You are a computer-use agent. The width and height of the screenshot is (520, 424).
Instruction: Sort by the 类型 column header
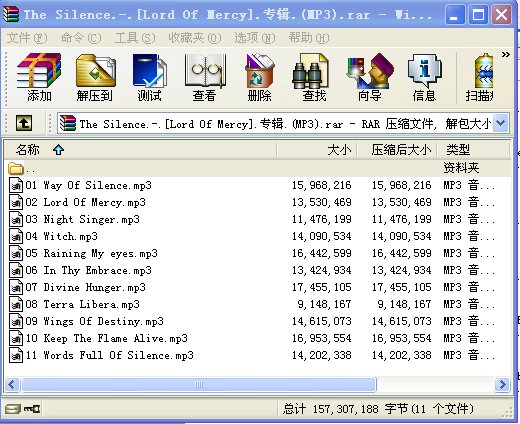point(473,150)
